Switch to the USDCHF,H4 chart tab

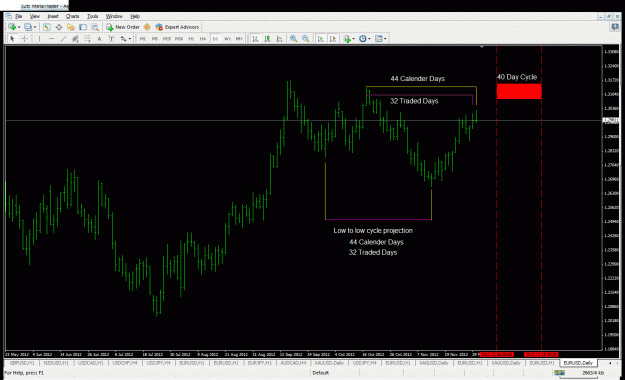[x=125, y=363]
